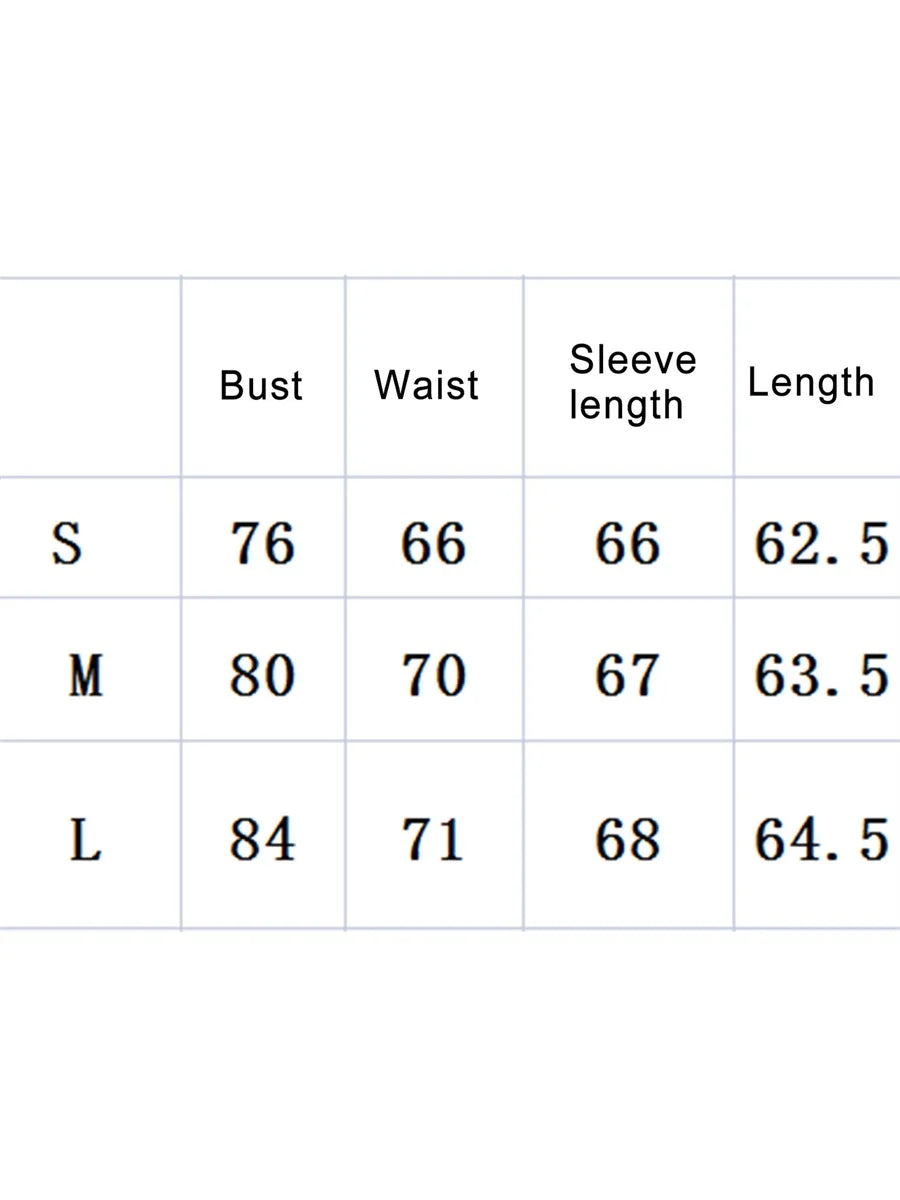The height and width of the screenshot is (1200, 900).
Task: Click the L size row label
Action: coord(85,841)
